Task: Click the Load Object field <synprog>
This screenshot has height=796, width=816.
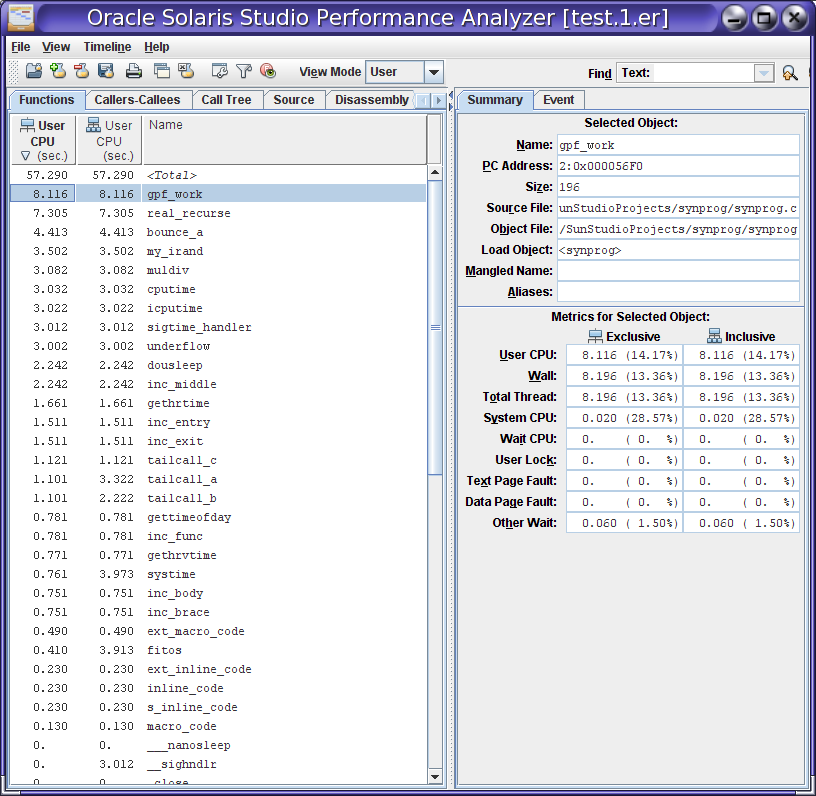Action: [678, 250]
